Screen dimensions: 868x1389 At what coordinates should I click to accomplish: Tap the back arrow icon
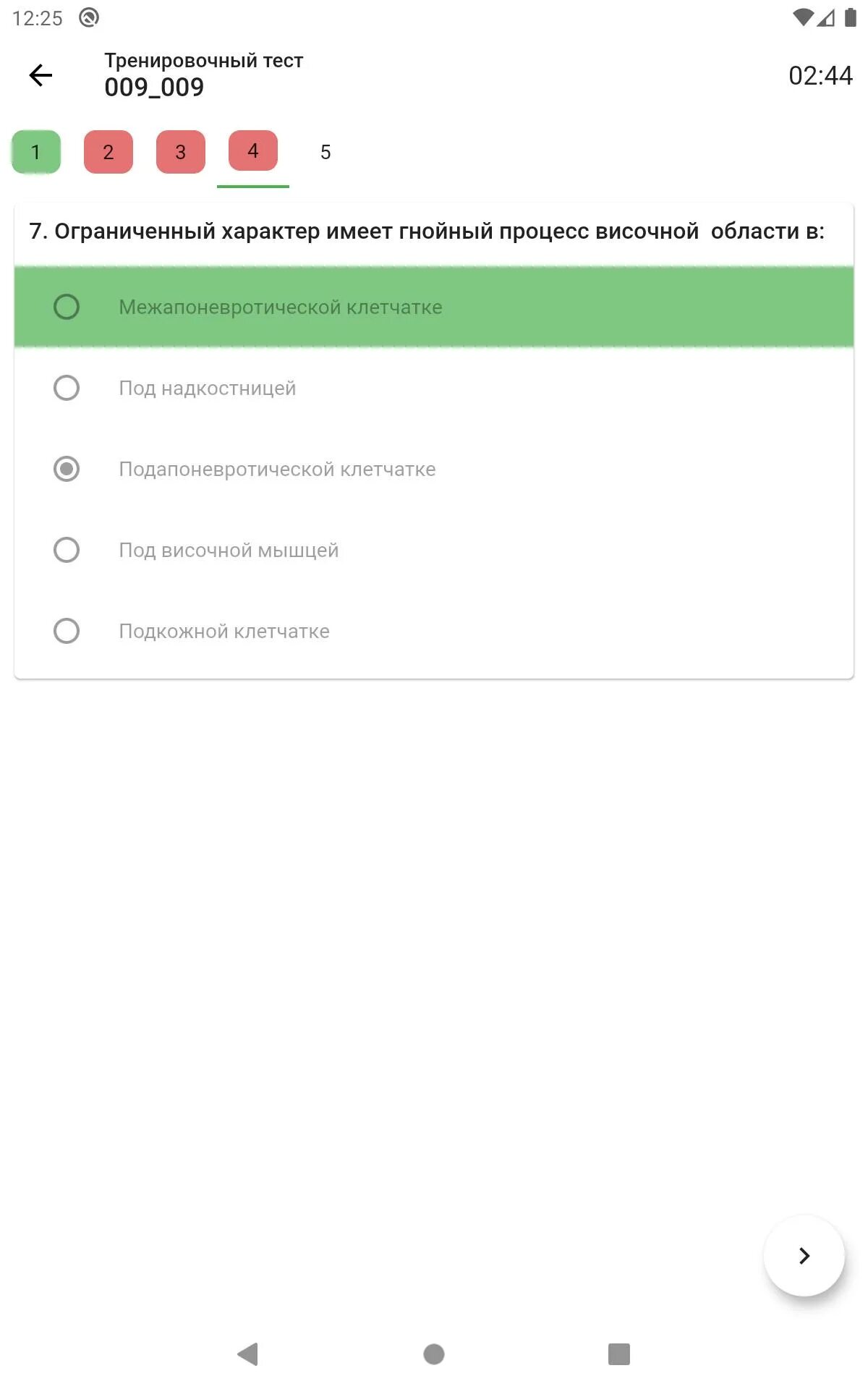tap(41, 75)
